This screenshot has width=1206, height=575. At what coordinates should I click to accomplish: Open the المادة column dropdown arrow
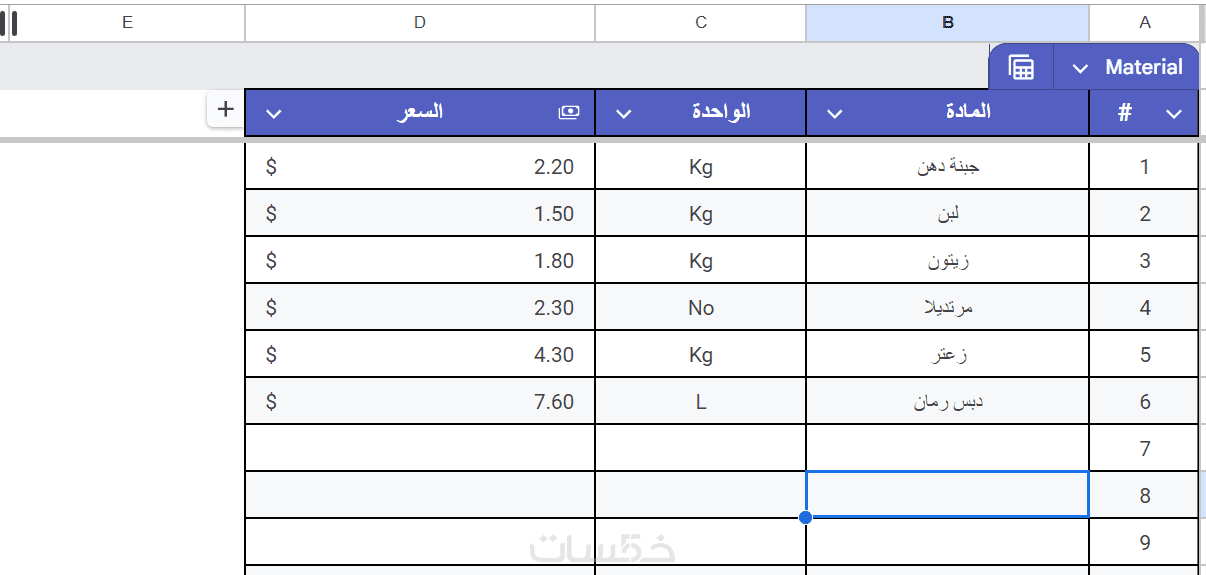[835, 114]
